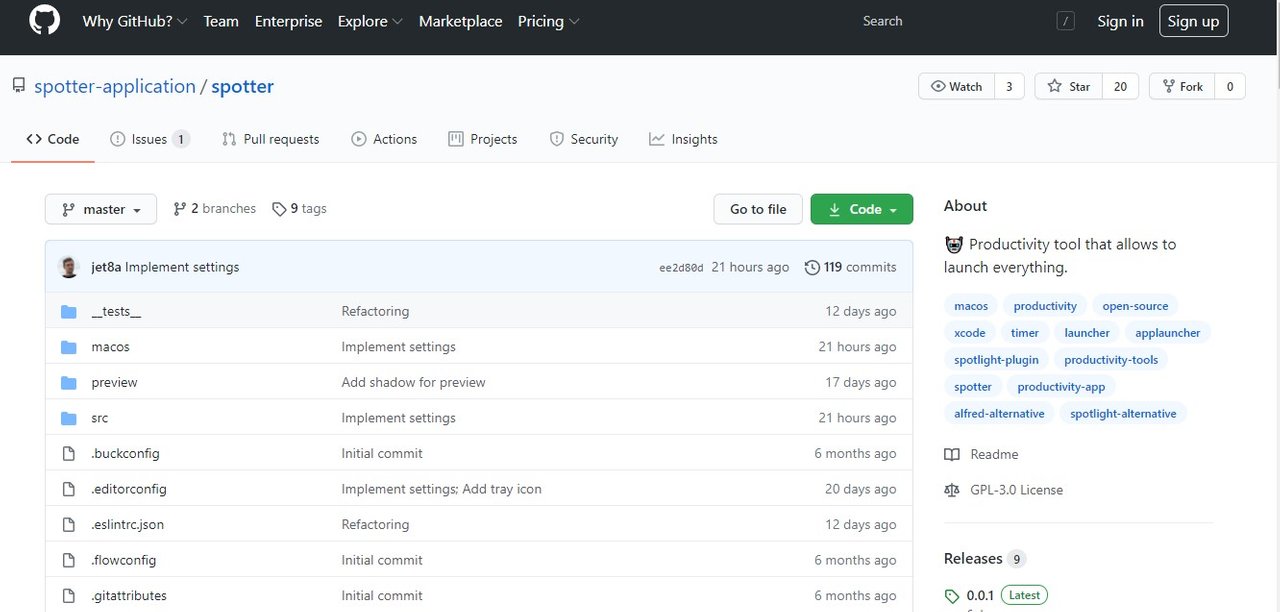Expand the Pricing dropdown menu

(x=548, y=21)
